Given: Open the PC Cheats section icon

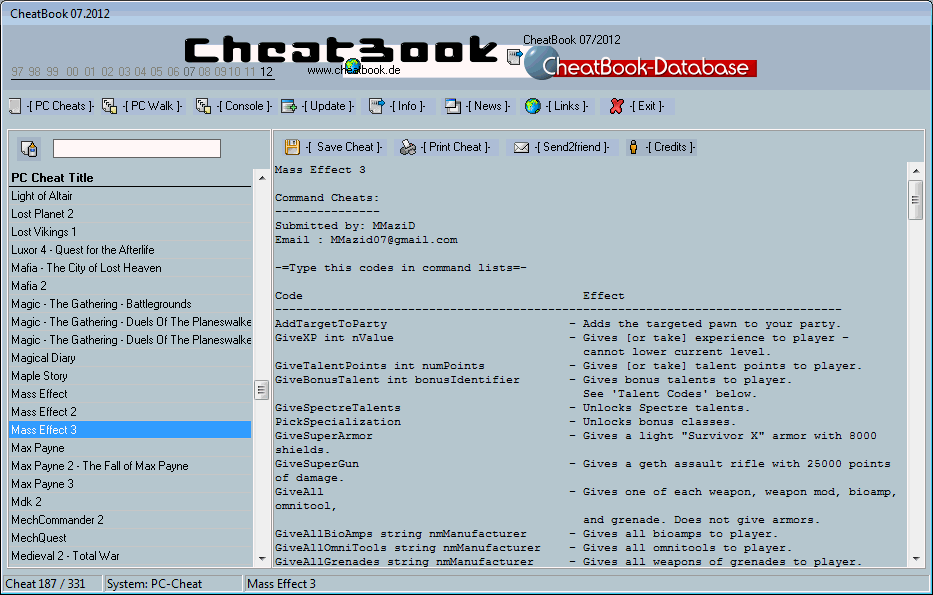Looking at the screenshot, I should point(15,107).
